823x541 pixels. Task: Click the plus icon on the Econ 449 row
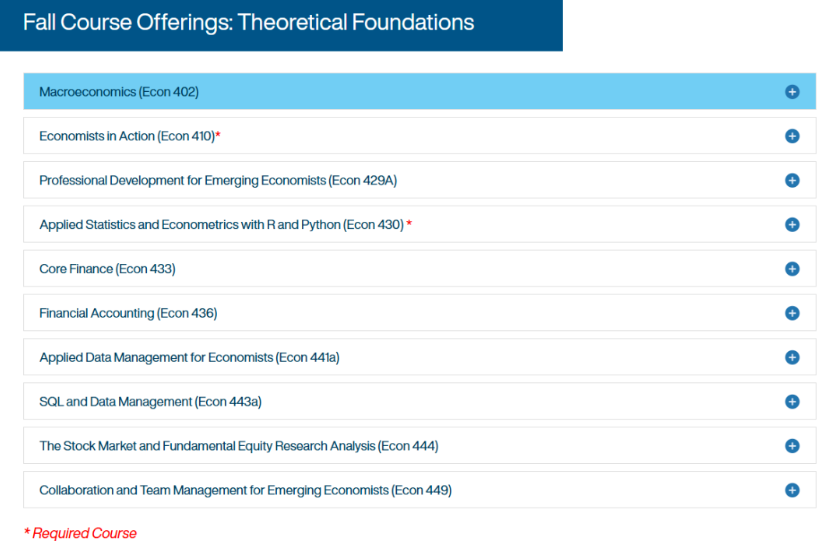click(x=792, y=490)
